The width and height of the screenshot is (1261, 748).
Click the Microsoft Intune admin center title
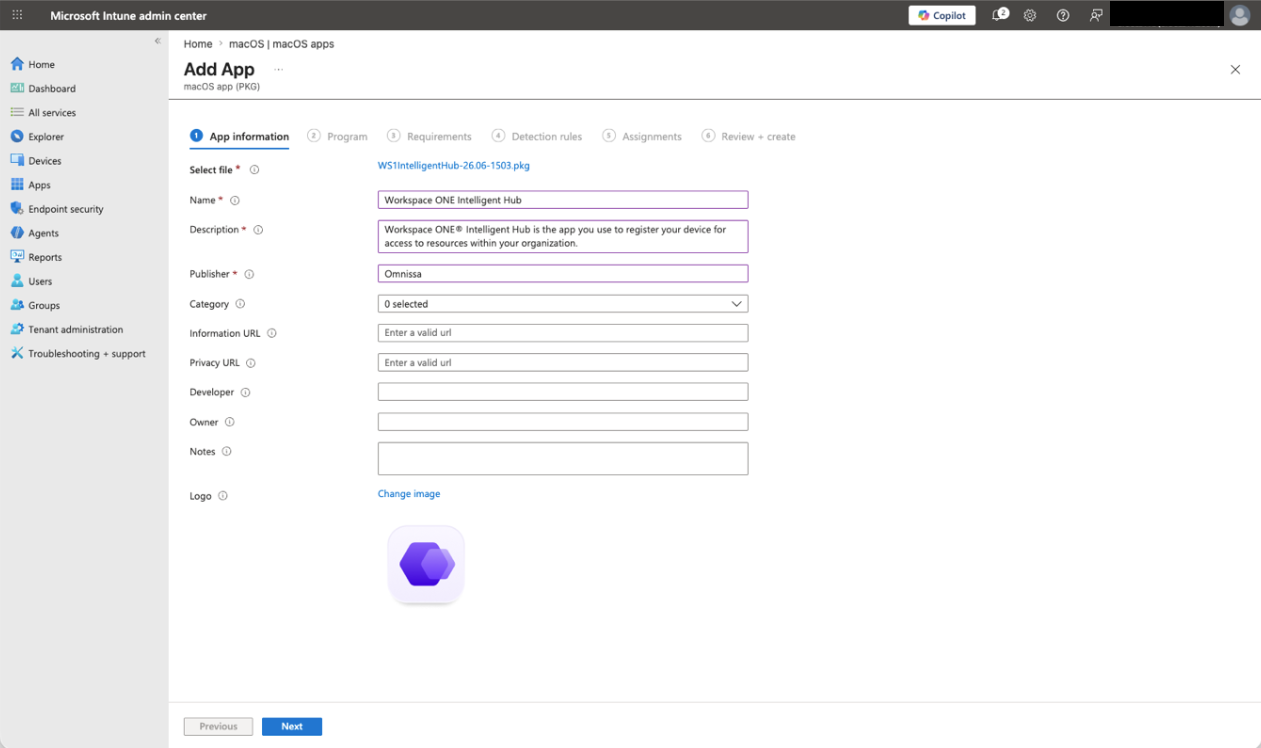(129, 15)
